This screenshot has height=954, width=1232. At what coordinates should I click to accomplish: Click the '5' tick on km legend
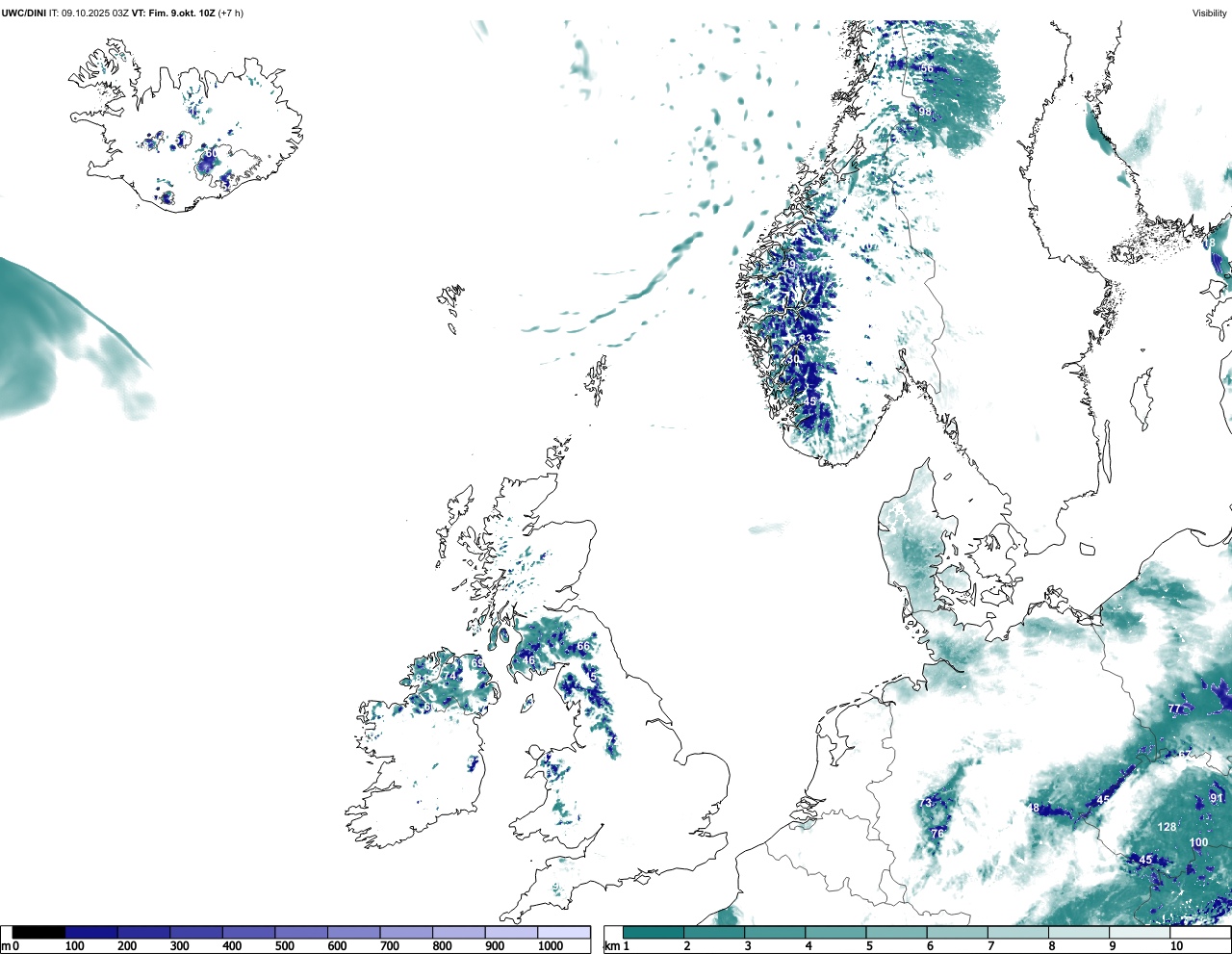[x=869, y=946]
